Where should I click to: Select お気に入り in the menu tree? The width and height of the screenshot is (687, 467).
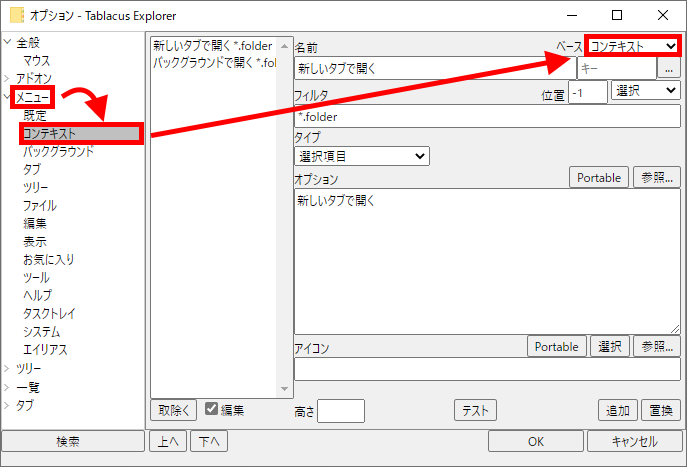click(49, 259)
